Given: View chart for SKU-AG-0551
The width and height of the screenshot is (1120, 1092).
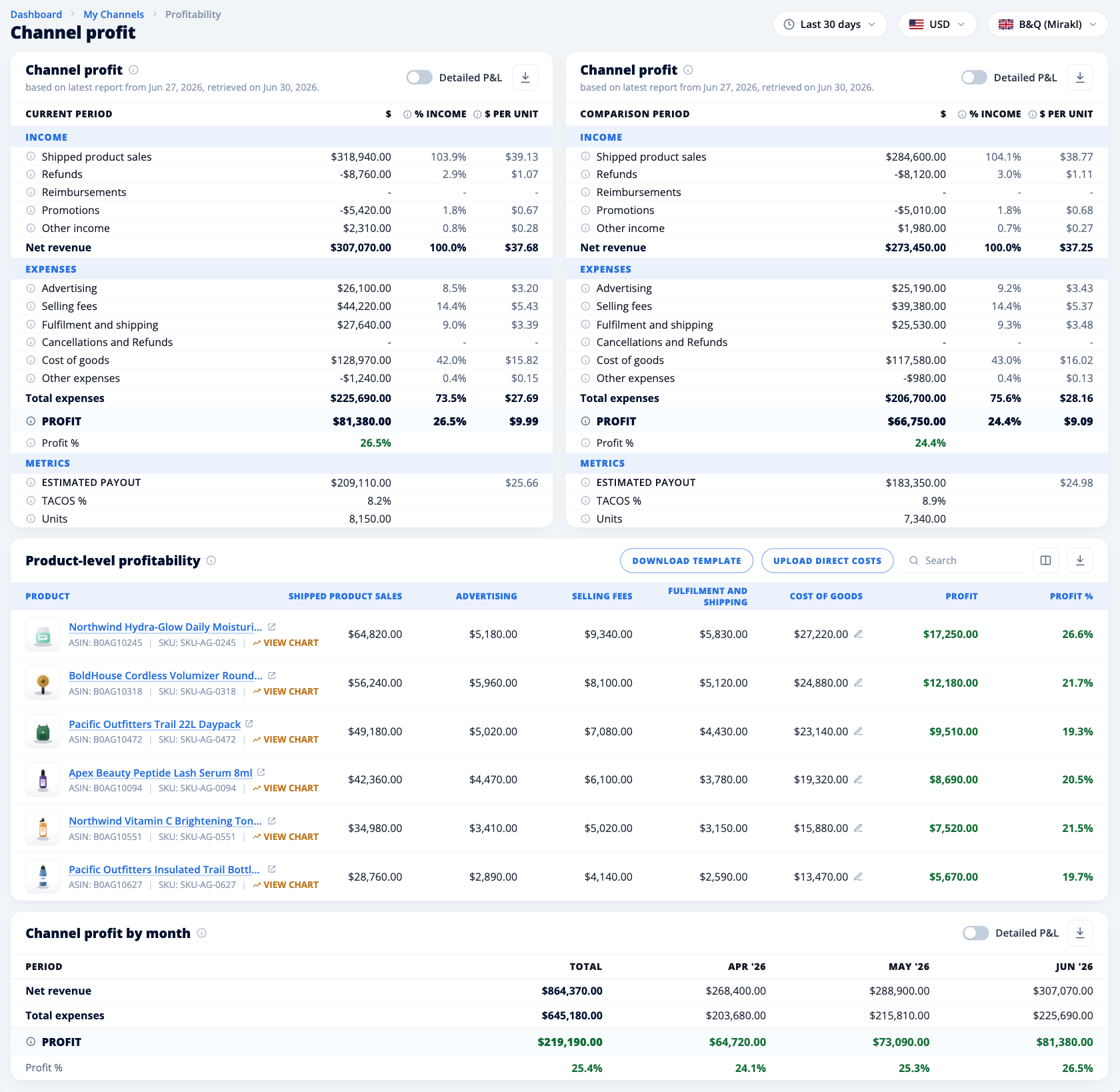Looking at the screenshot, I should (x=285, y=837).
